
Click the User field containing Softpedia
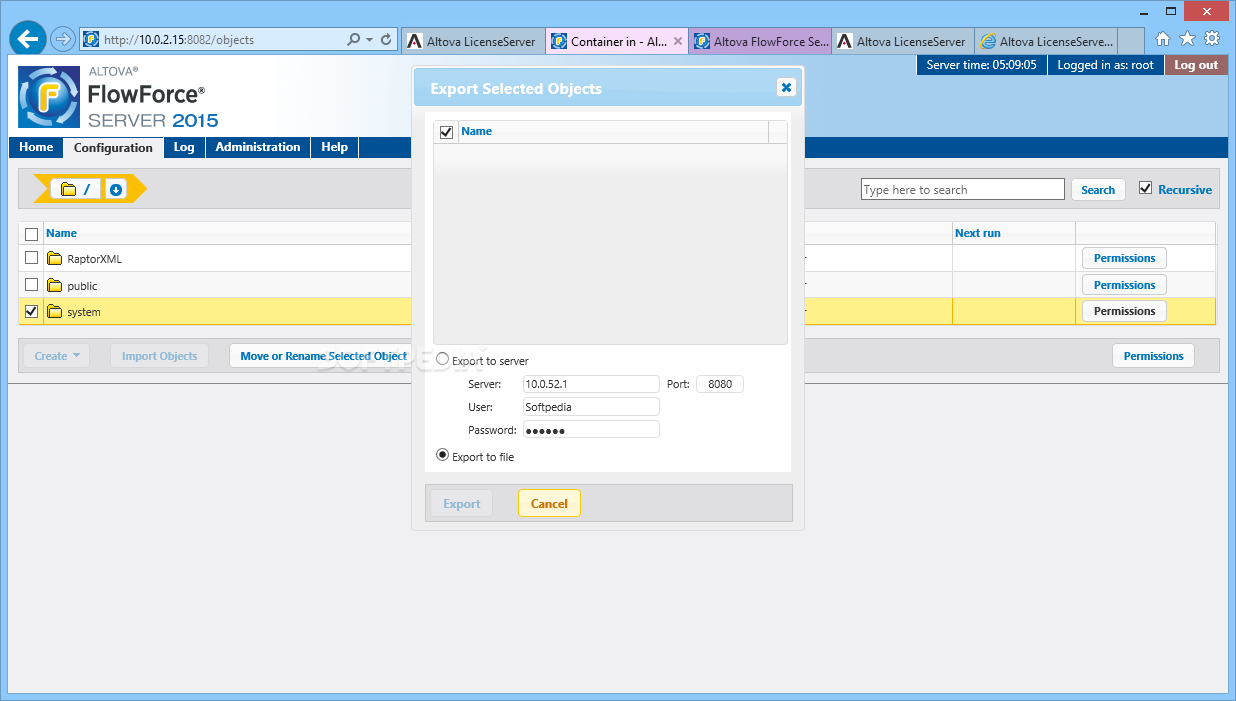(591, 407)
